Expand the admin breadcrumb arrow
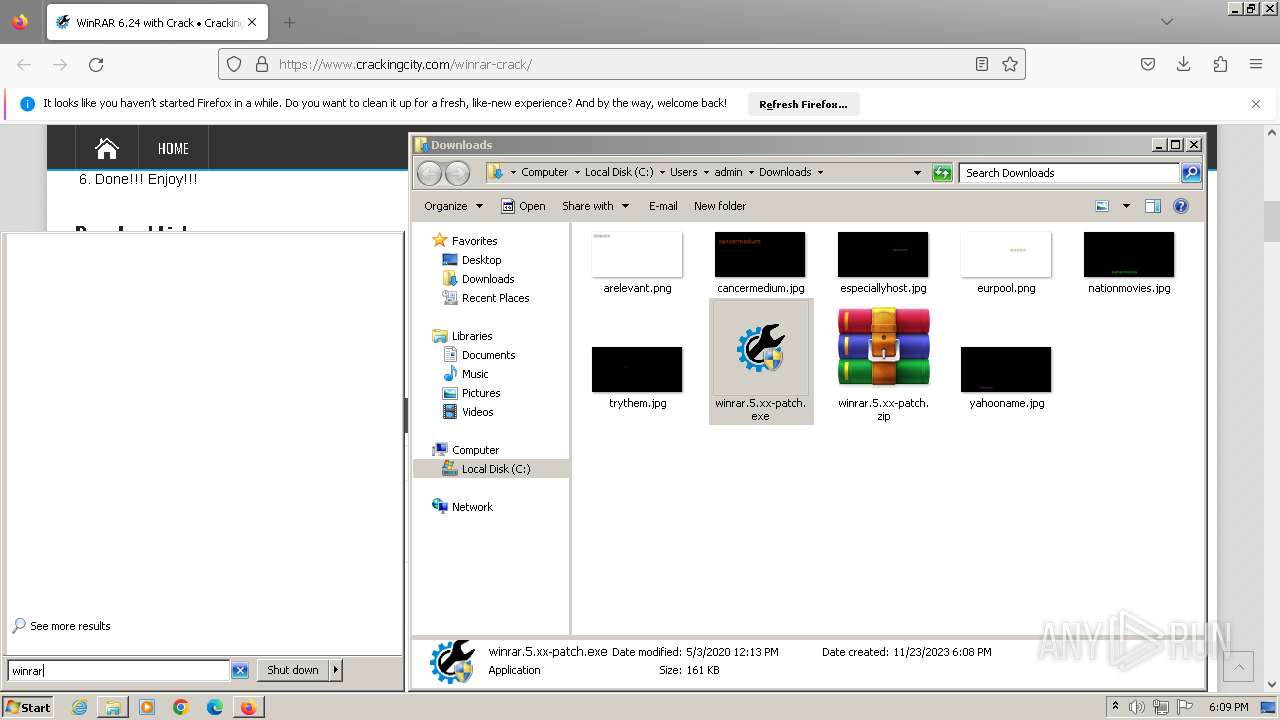1280x720 pixels. pos(751,172)
